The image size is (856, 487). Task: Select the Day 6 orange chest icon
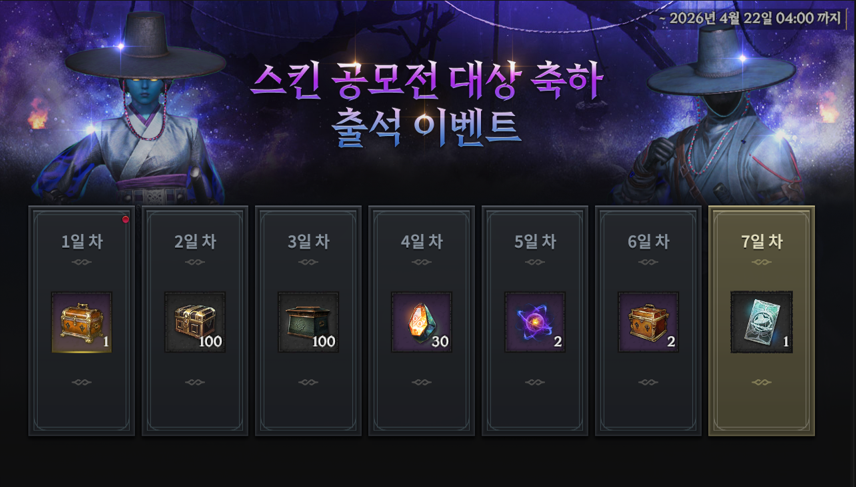648,322
